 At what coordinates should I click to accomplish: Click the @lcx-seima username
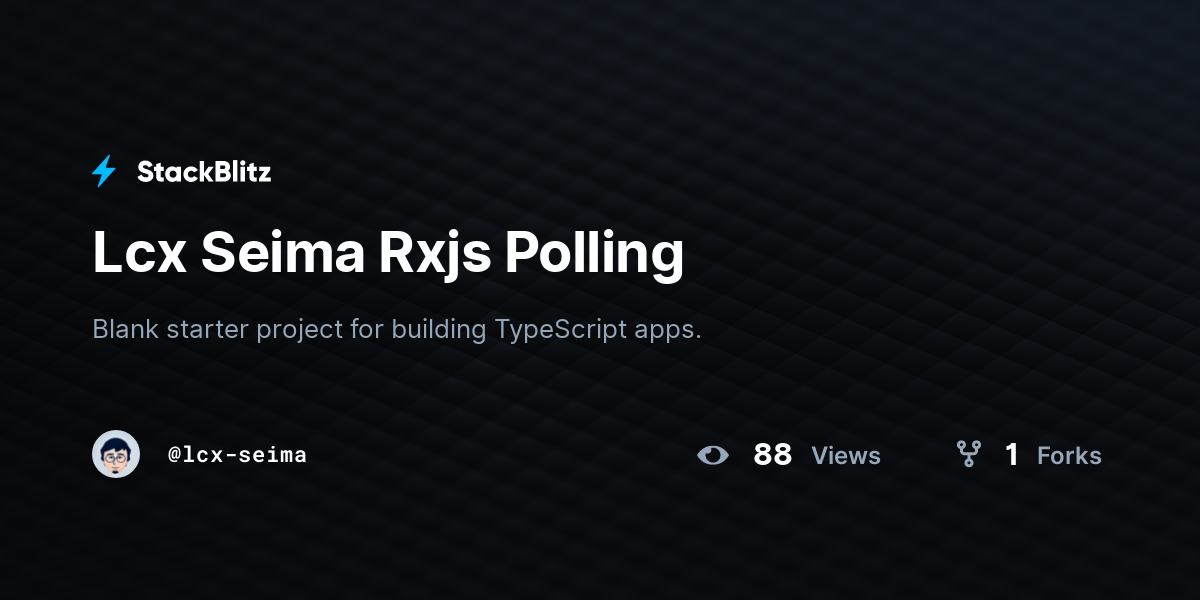(x=237, y=454)
